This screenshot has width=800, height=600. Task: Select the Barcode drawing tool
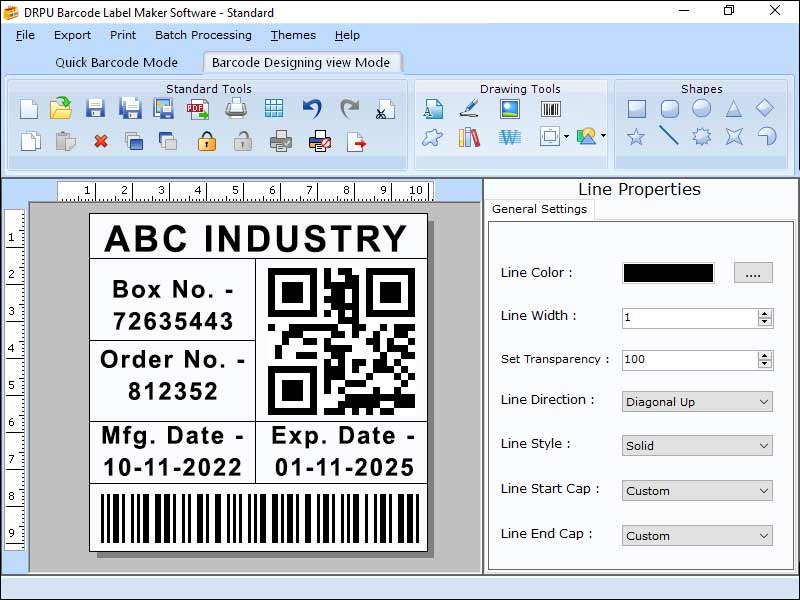[550, 108]
